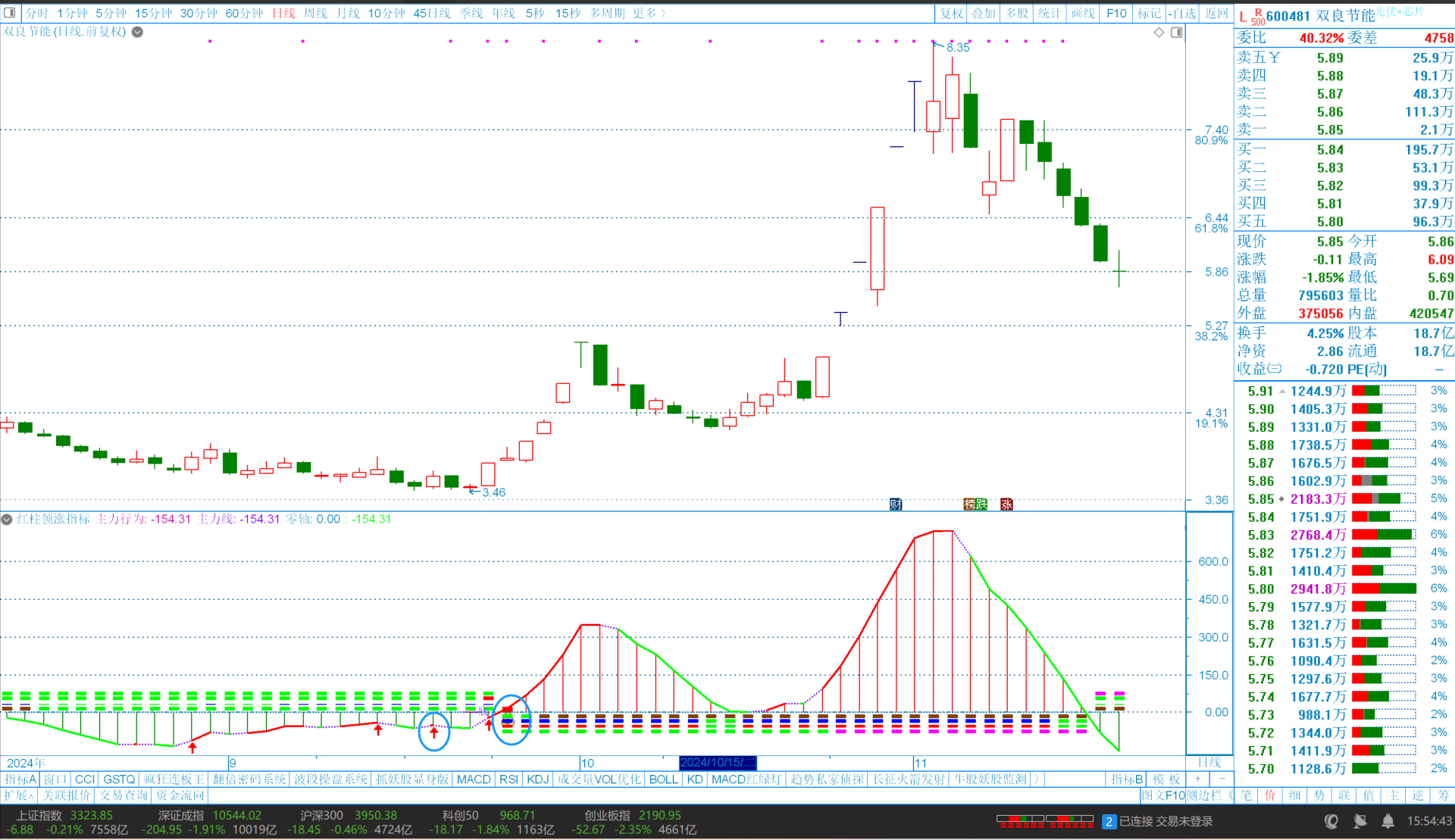Click the 财 marker on the chart
This screenshot has width=1455, height=840.
point(896,504)
